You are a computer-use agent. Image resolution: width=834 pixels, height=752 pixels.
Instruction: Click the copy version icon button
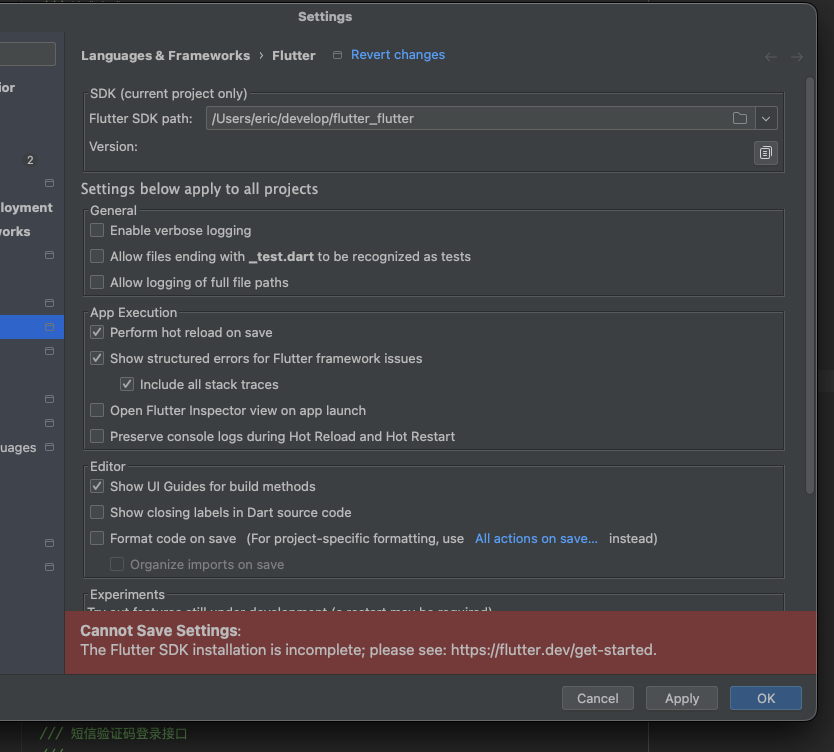pyautogui.click(x=765, y=153)
